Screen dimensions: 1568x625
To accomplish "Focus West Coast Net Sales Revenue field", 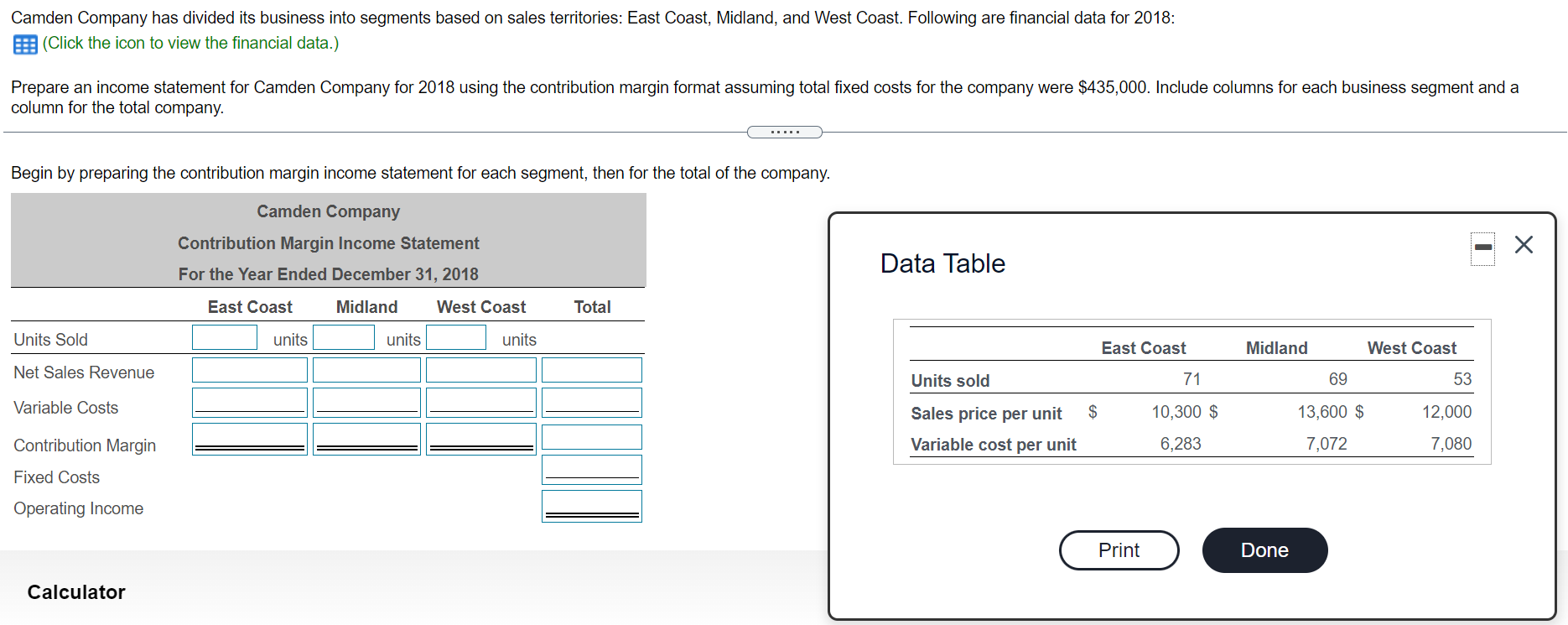I will (x=481, y=370).
